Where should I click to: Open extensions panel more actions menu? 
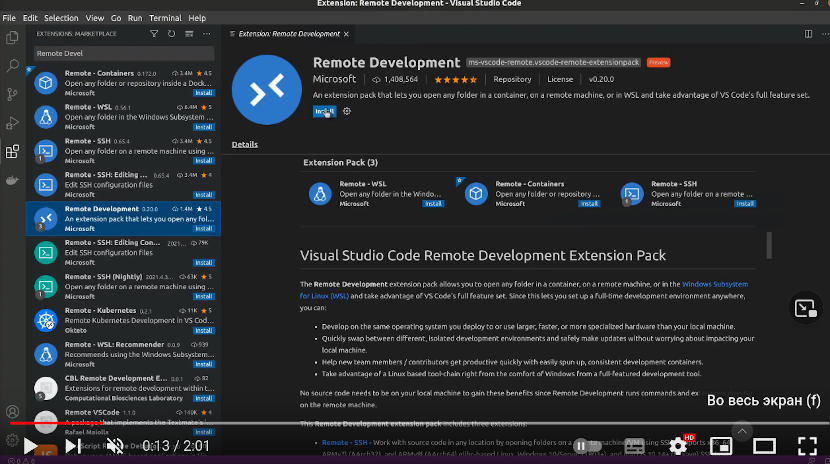(x=207, y=34)
